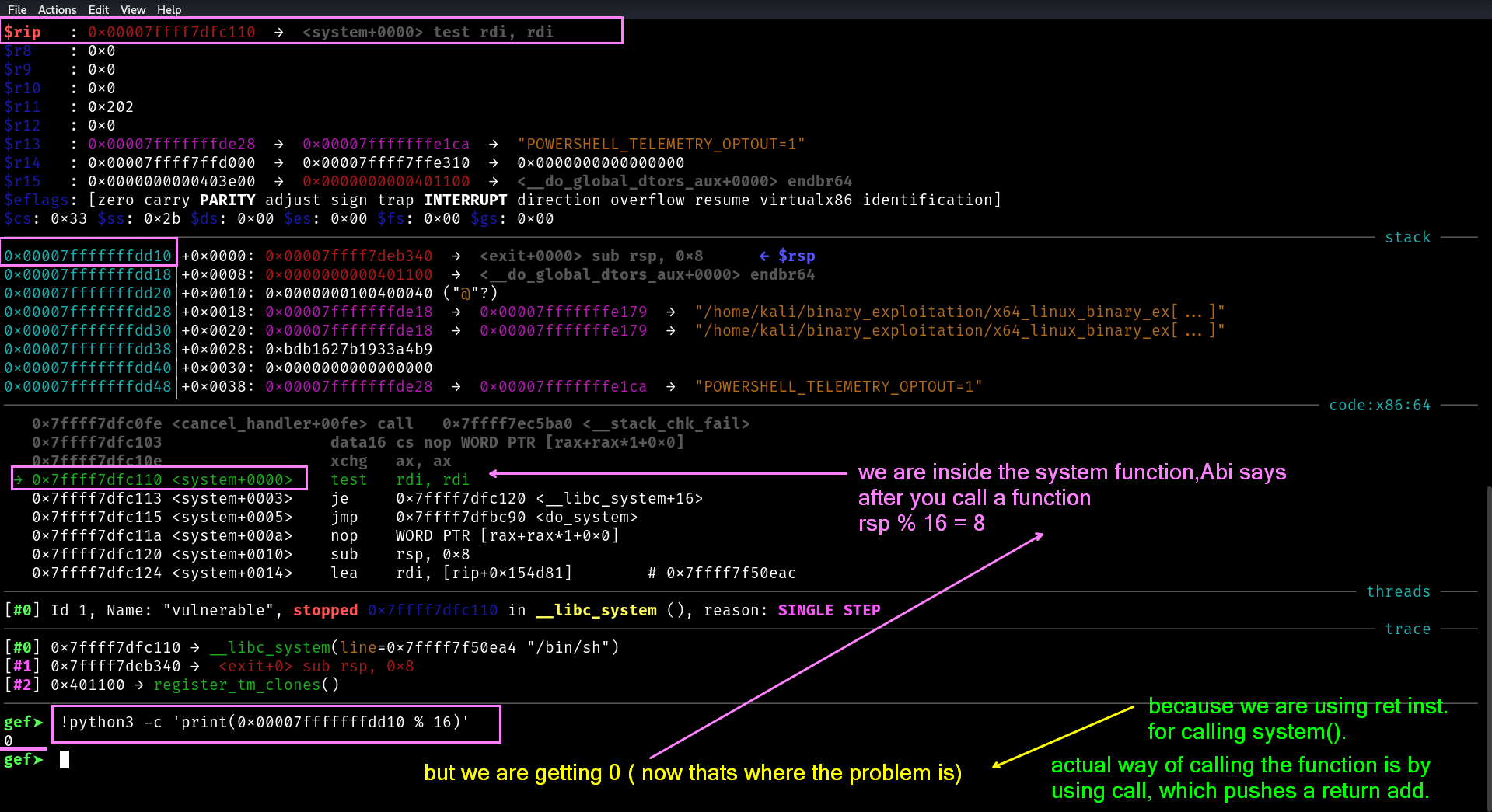1492x812 pixels.
Task: Click the __stack_chk_fail call target
Action: [x=666, y=423]
